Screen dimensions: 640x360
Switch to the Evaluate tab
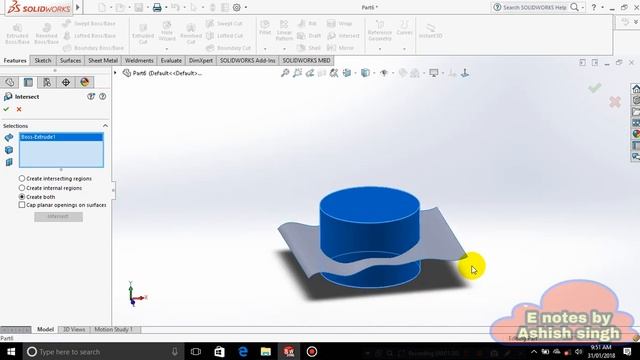(x=171, y=60)
